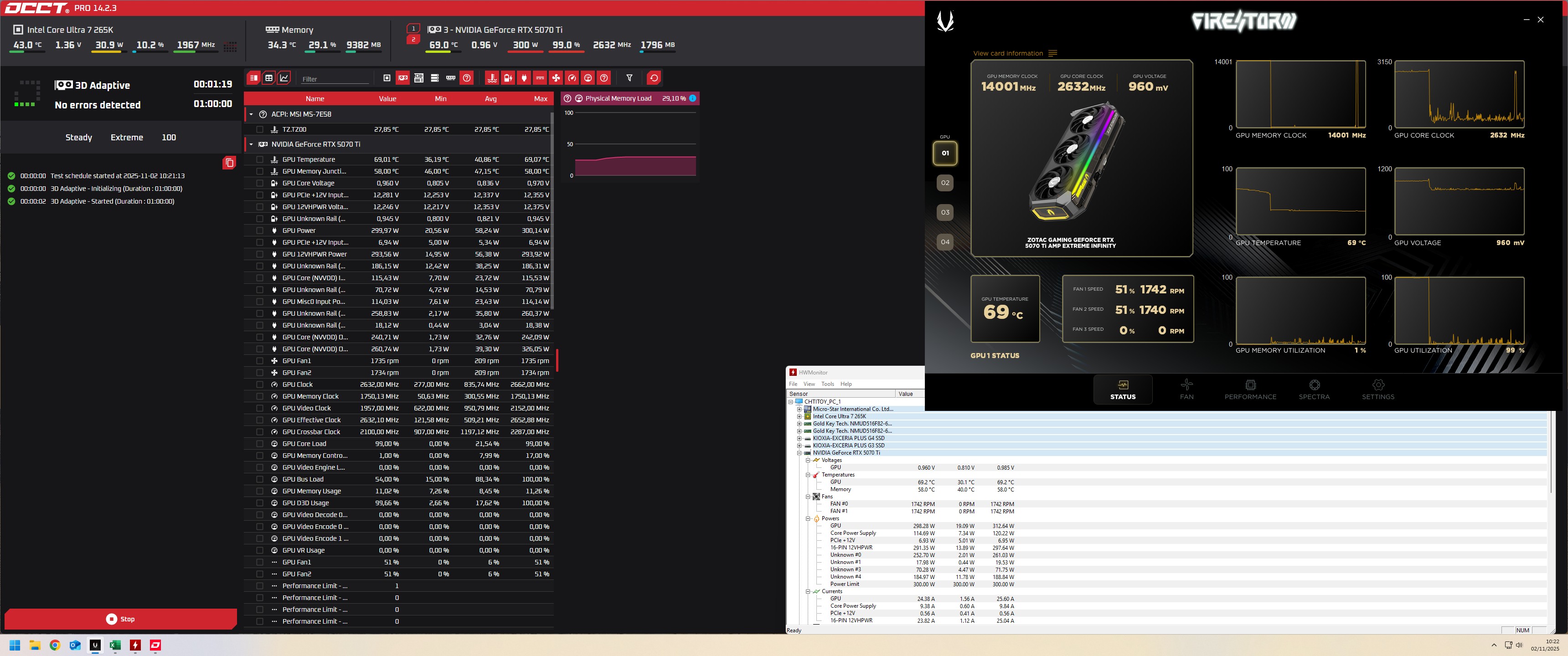Toggle the power plug sensor filter
This screenshot has height=656, width=1568.
click(523, 78)
